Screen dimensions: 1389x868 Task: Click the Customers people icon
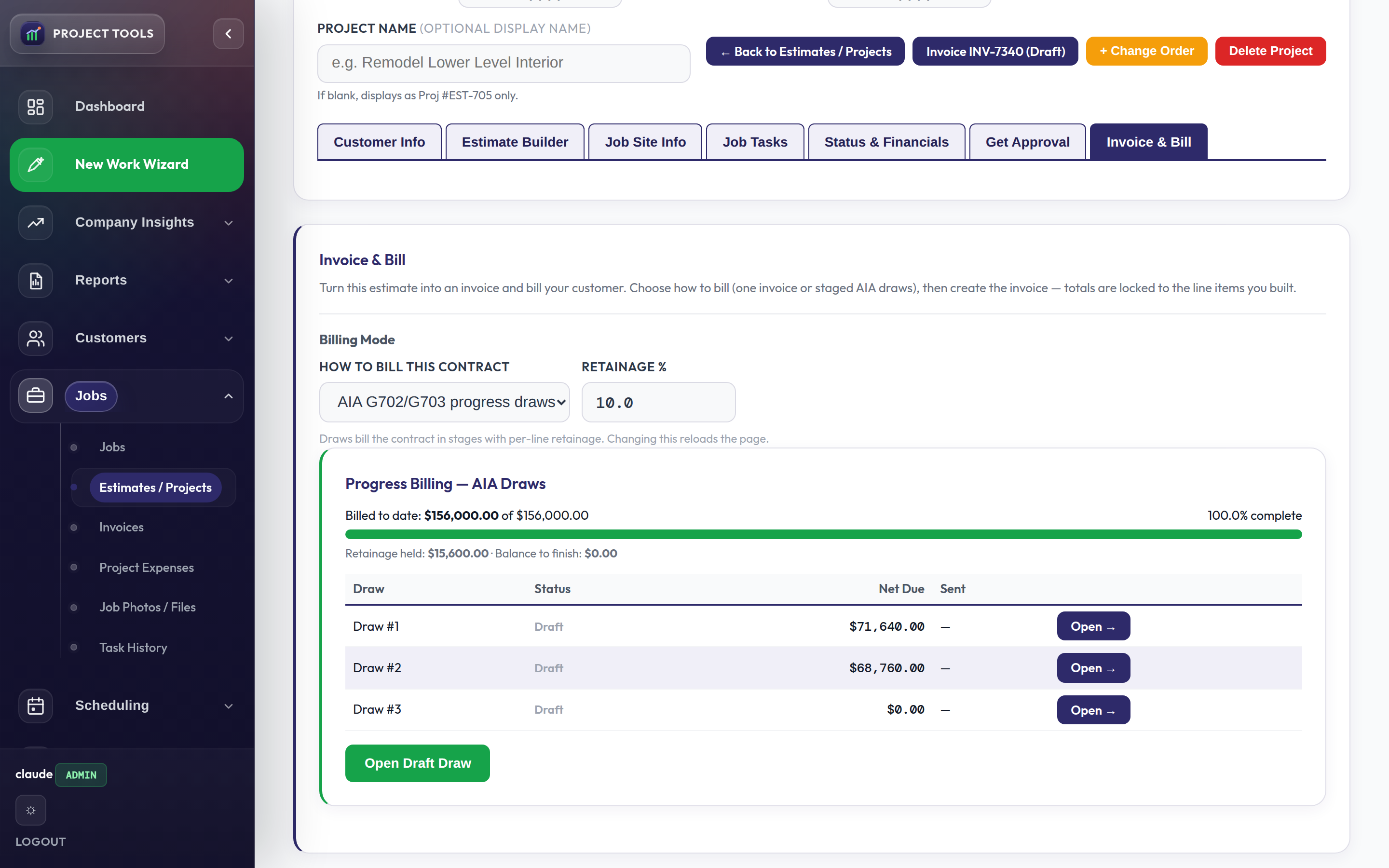coord(36,339)
